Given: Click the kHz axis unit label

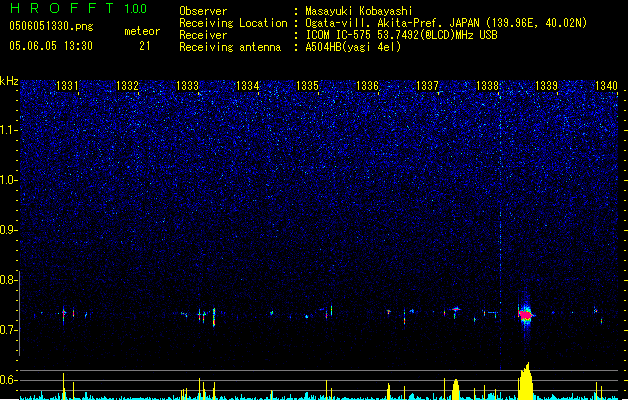Looking at the screenshot, I should 9,81.
